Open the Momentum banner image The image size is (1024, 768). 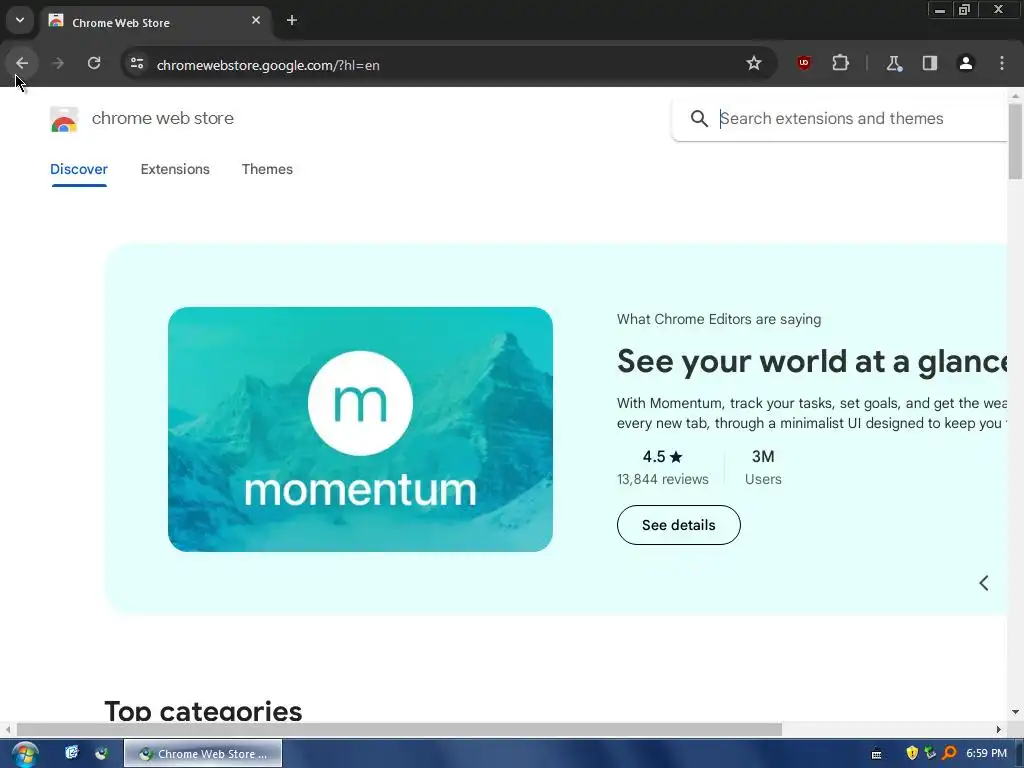pos(360,430)
